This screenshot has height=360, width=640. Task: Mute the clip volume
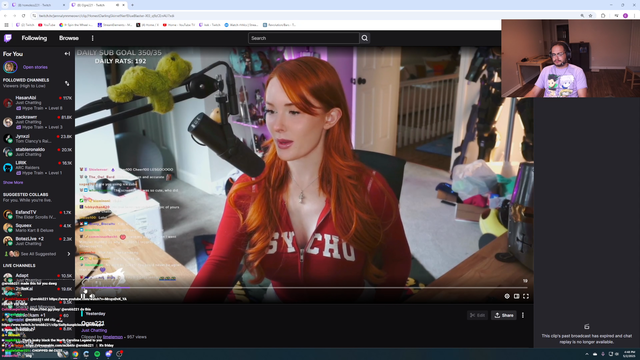[x=93, y=296]
